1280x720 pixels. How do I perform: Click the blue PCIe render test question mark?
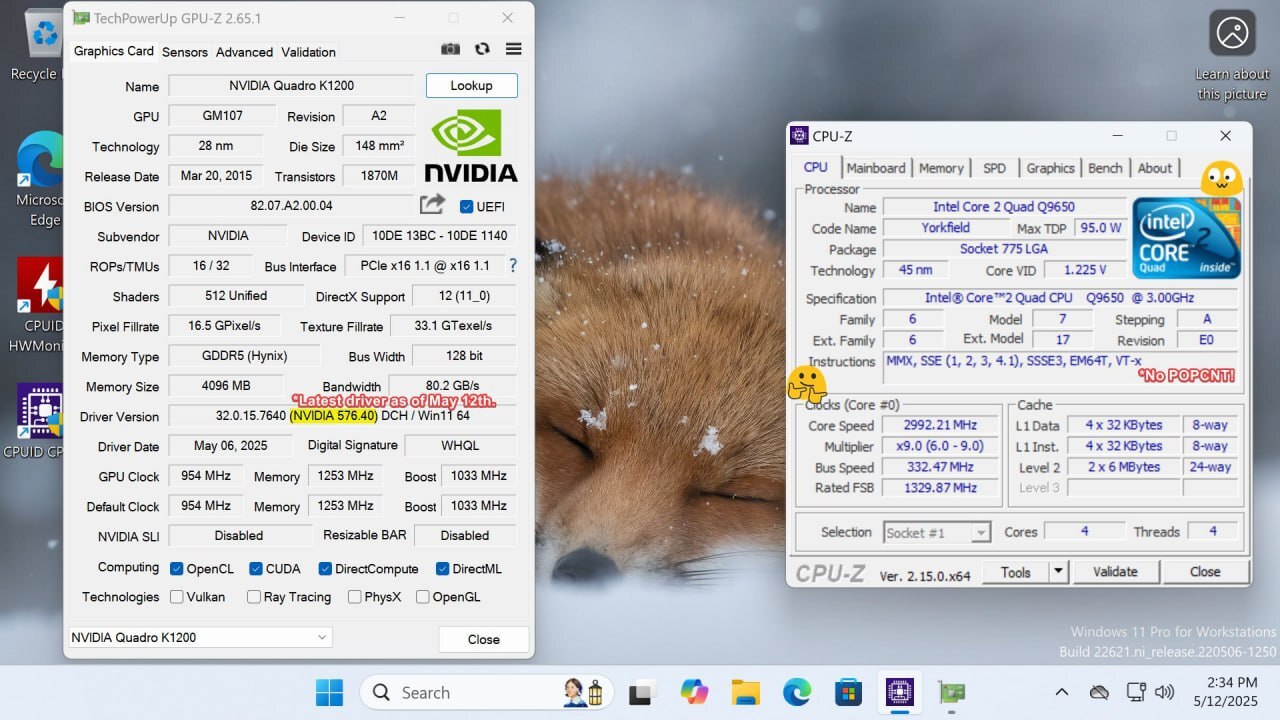point(513,266)
